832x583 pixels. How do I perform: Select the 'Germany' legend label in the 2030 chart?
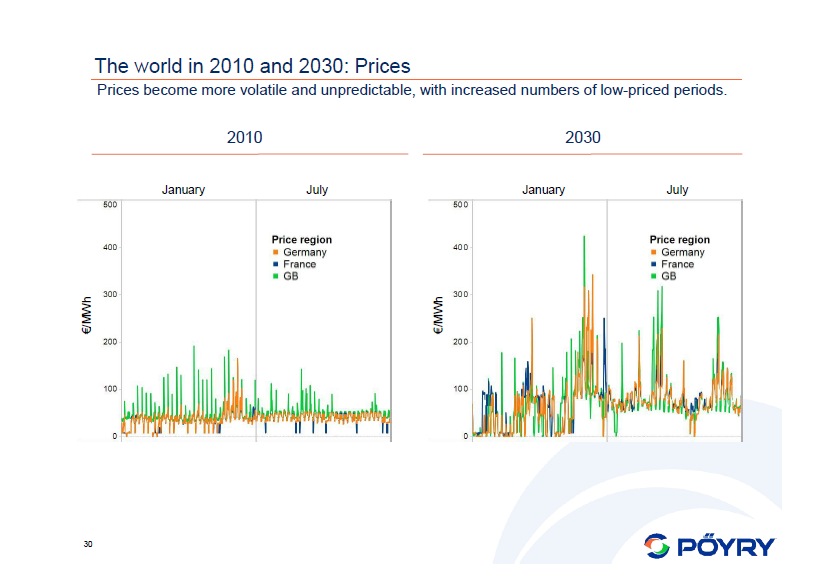pyautogui.click(x=682, y=252)
